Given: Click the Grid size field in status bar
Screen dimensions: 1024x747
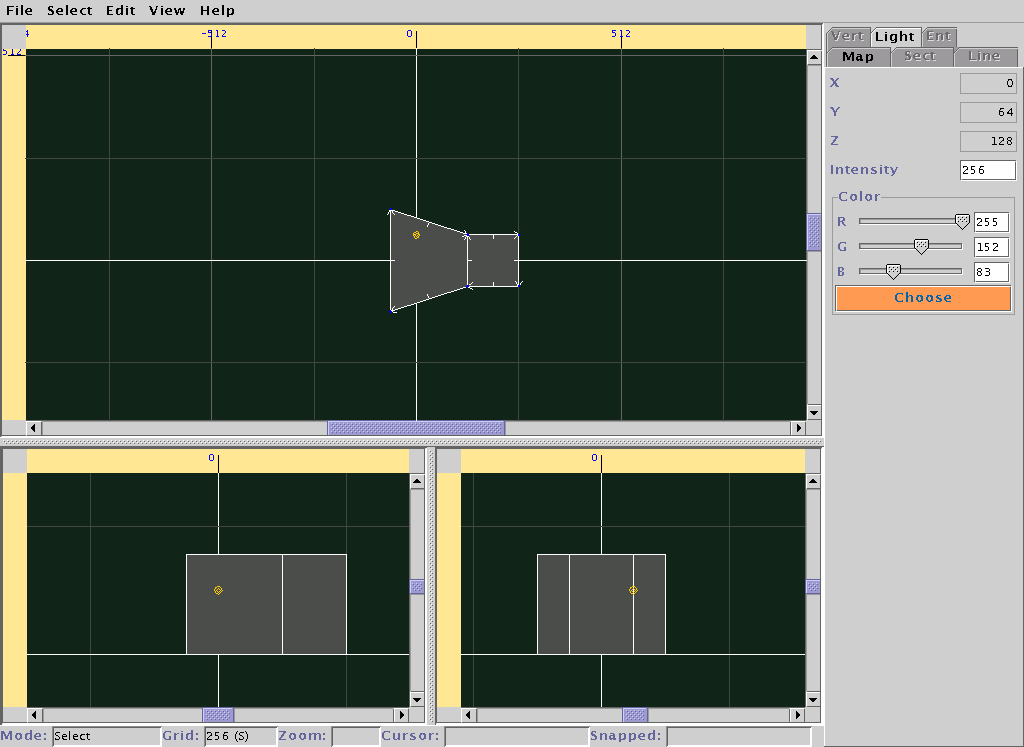Looking at the screenshot, I should point(239,736).
